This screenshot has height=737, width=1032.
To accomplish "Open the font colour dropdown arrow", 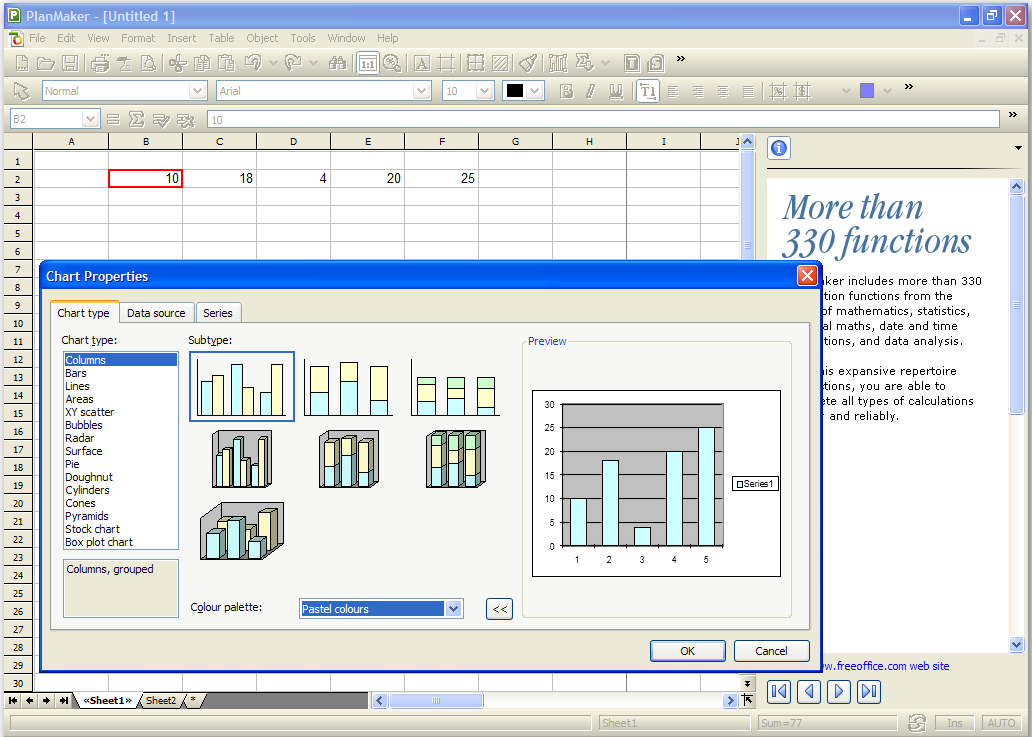I will coord(535,91).
